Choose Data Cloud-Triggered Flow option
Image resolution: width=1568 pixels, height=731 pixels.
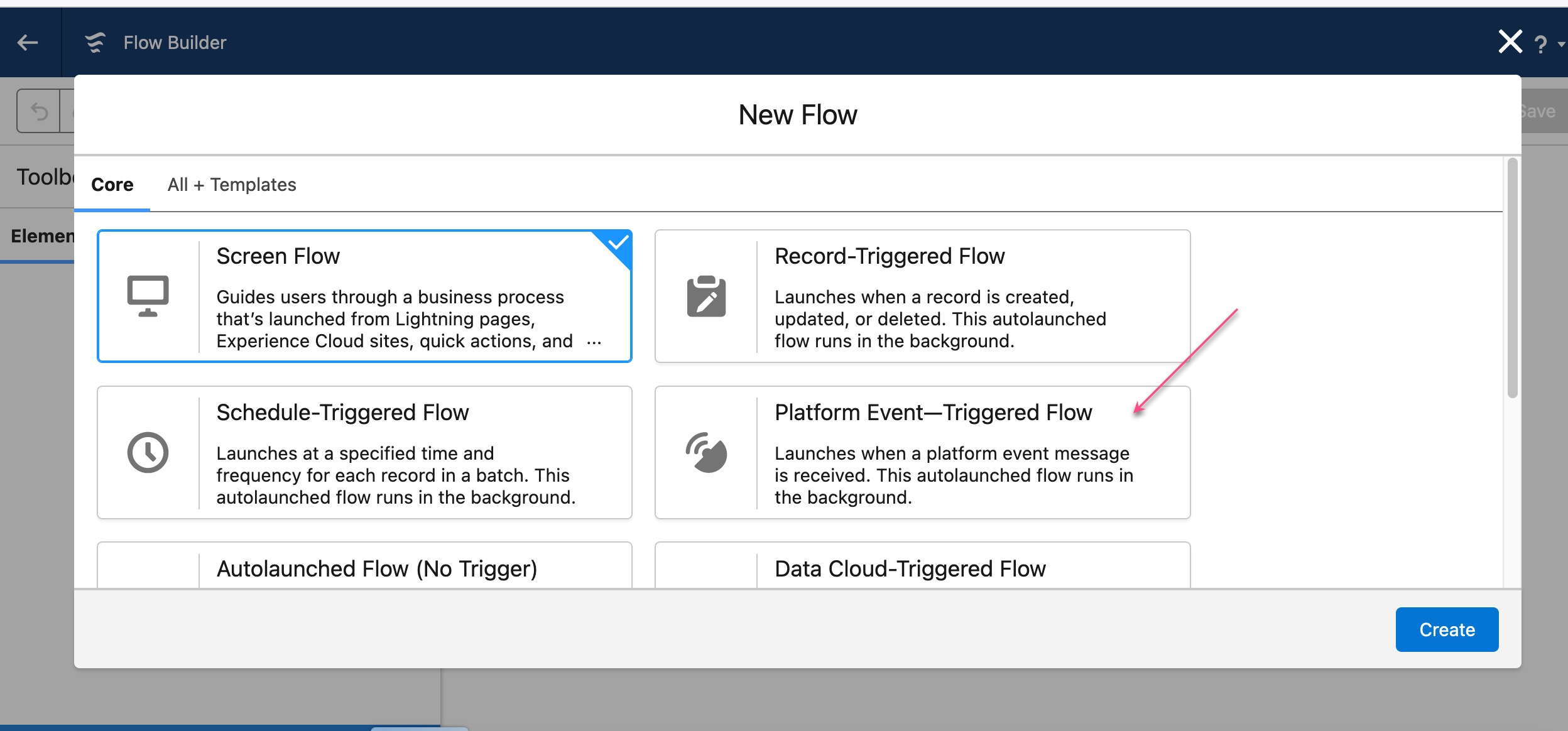tap(922, 565)
